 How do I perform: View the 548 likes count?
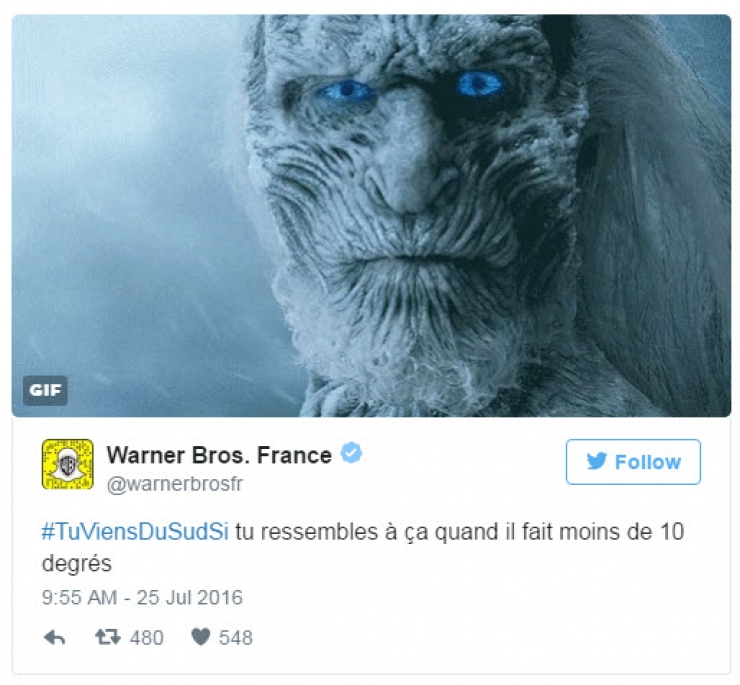click(235, 638)
